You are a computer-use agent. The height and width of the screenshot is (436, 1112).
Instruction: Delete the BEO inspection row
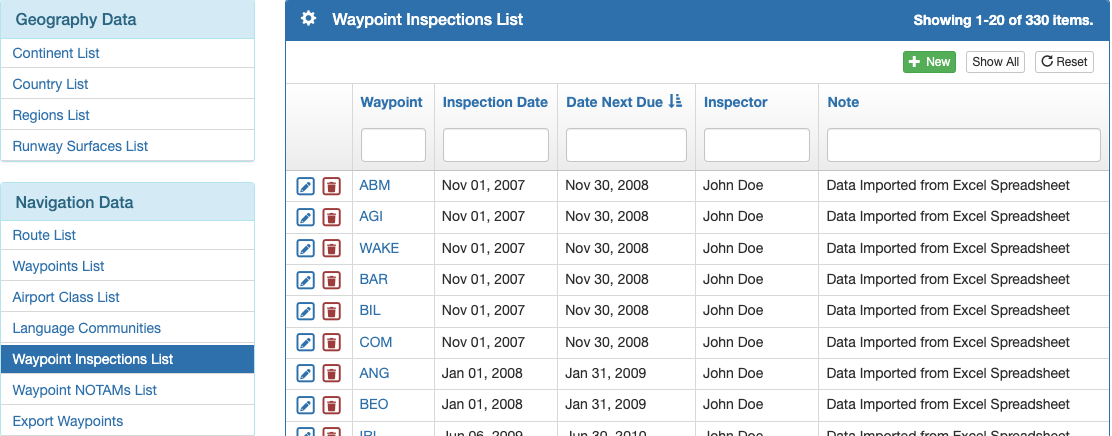[x=331, y=405]
